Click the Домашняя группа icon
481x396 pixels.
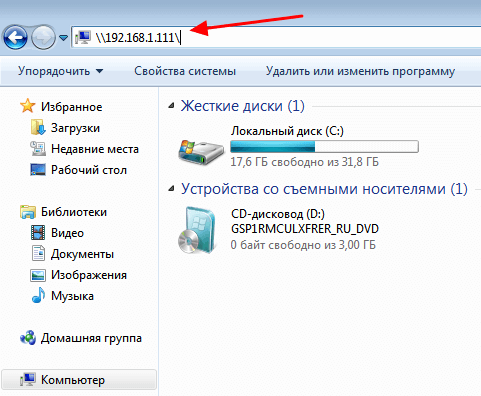point(28,338)
